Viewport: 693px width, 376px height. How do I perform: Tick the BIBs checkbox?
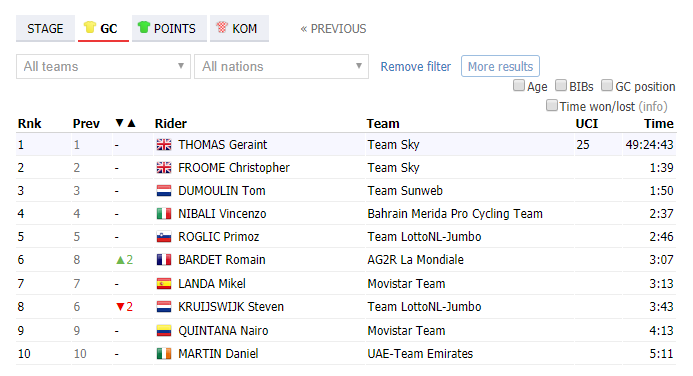561,85
